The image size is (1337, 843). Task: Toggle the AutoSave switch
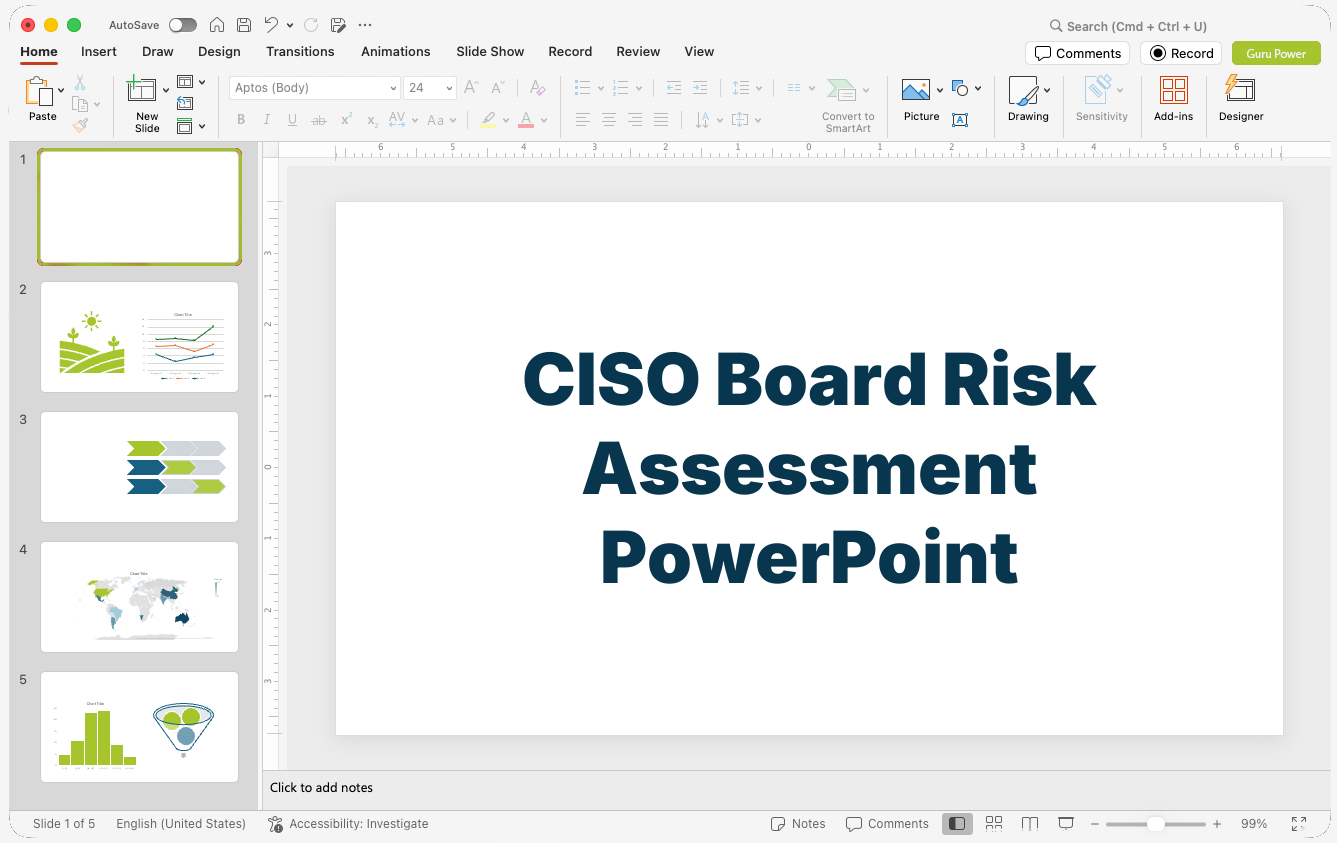(183, 25)
